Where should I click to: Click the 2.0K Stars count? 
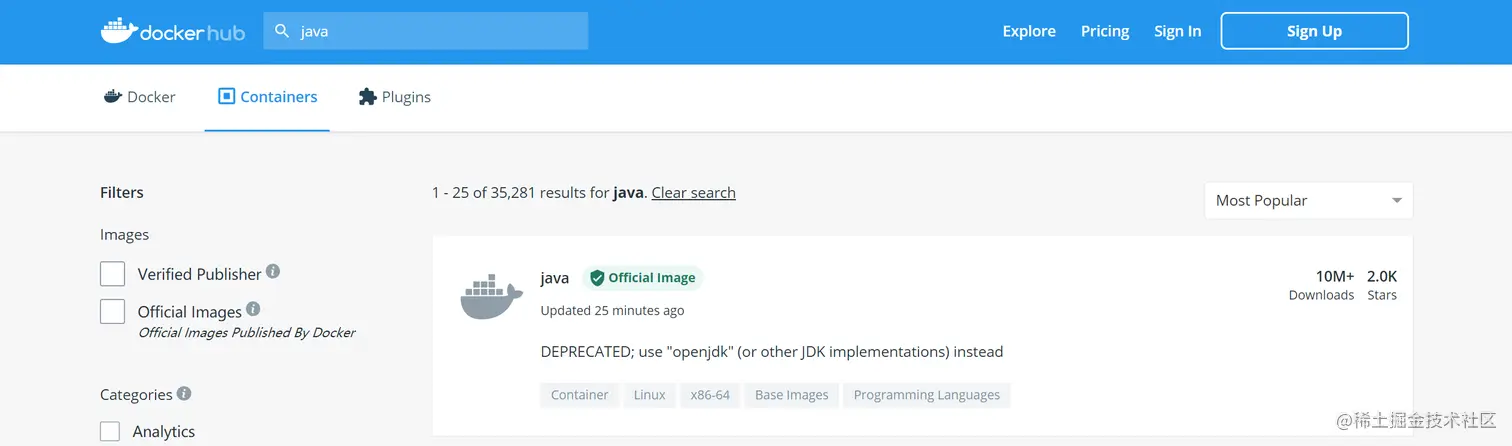click(1382, 285)
